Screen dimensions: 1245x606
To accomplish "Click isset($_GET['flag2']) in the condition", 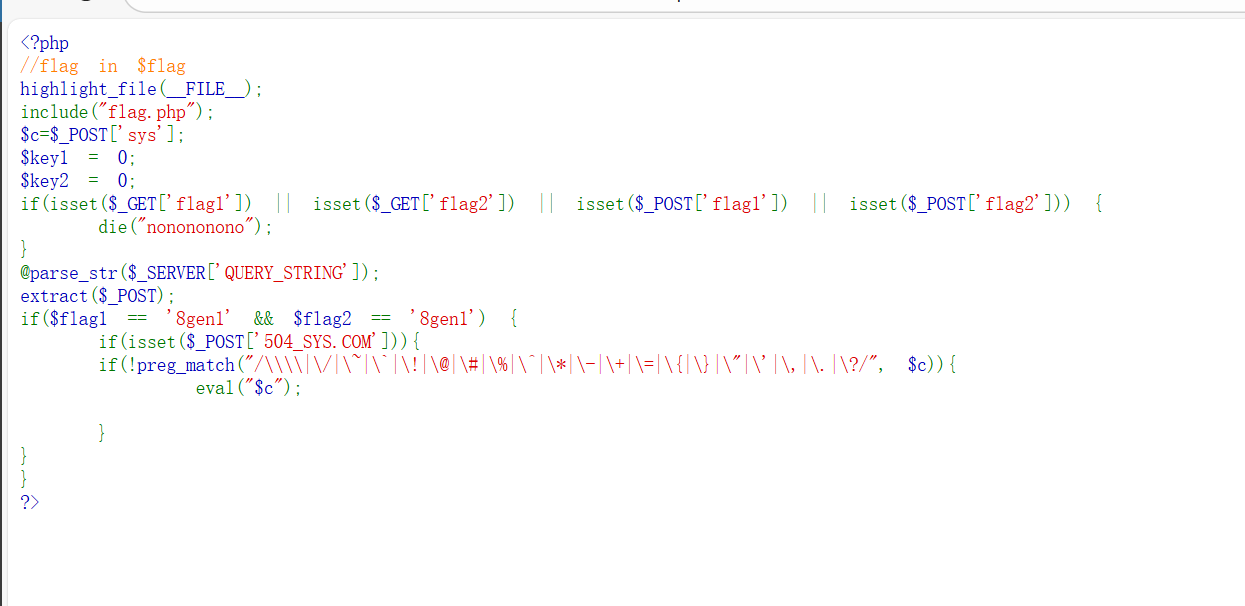I will click(415, 204).
